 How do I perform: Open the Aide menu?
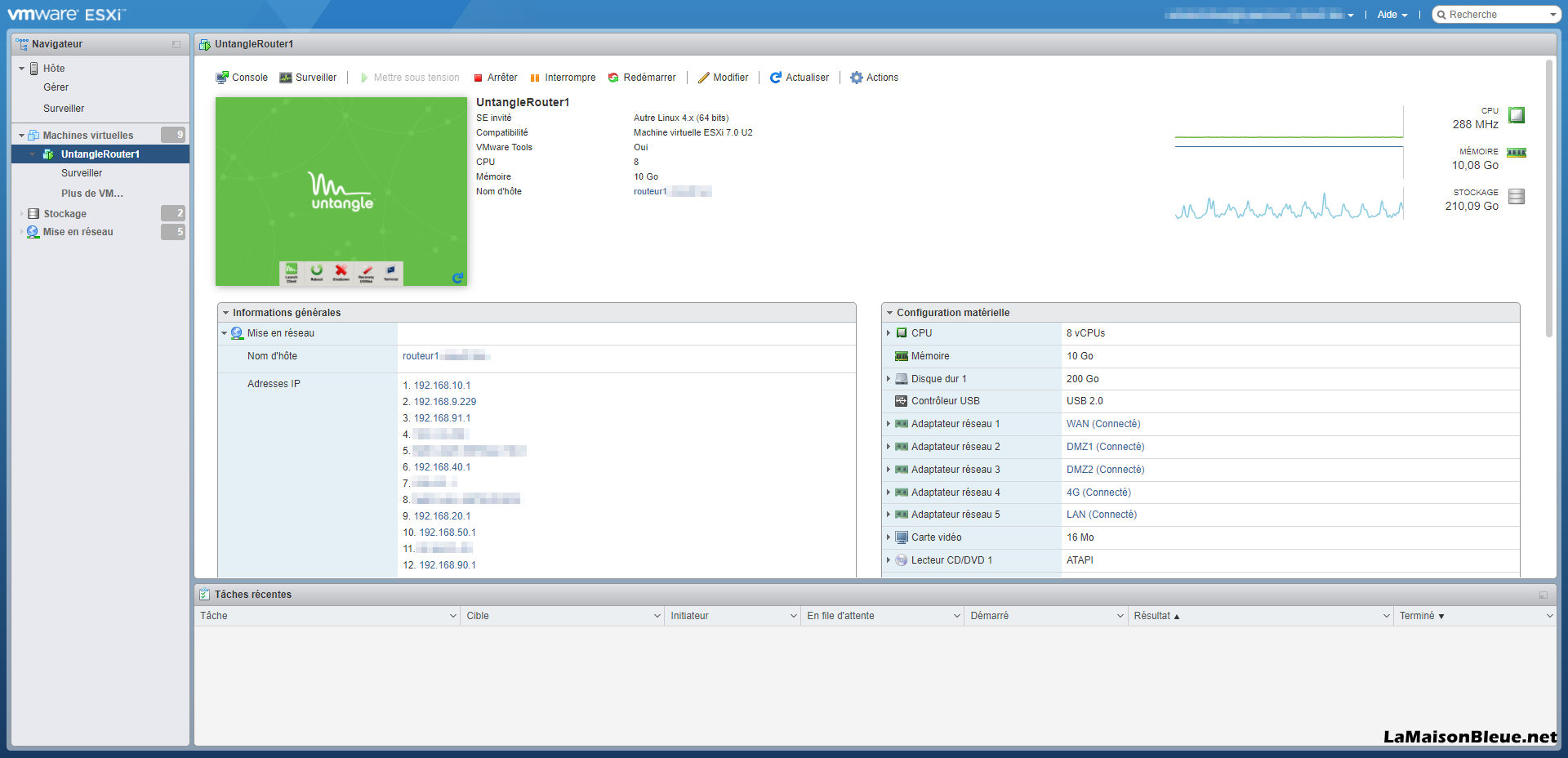pyautogui.click(x=1392, y=15)
